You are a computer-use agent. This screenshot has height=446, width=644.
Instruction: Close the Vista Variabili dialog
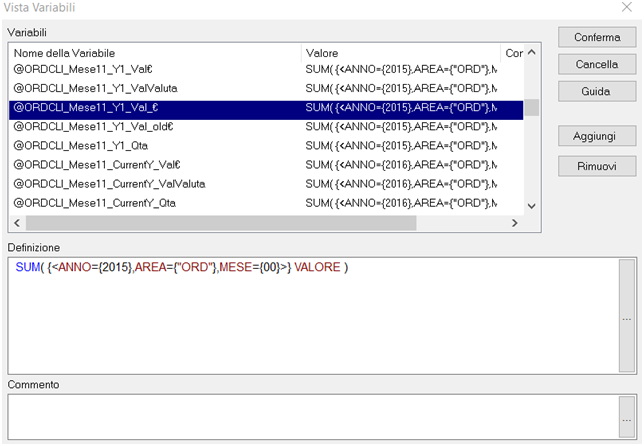(627, 7)
